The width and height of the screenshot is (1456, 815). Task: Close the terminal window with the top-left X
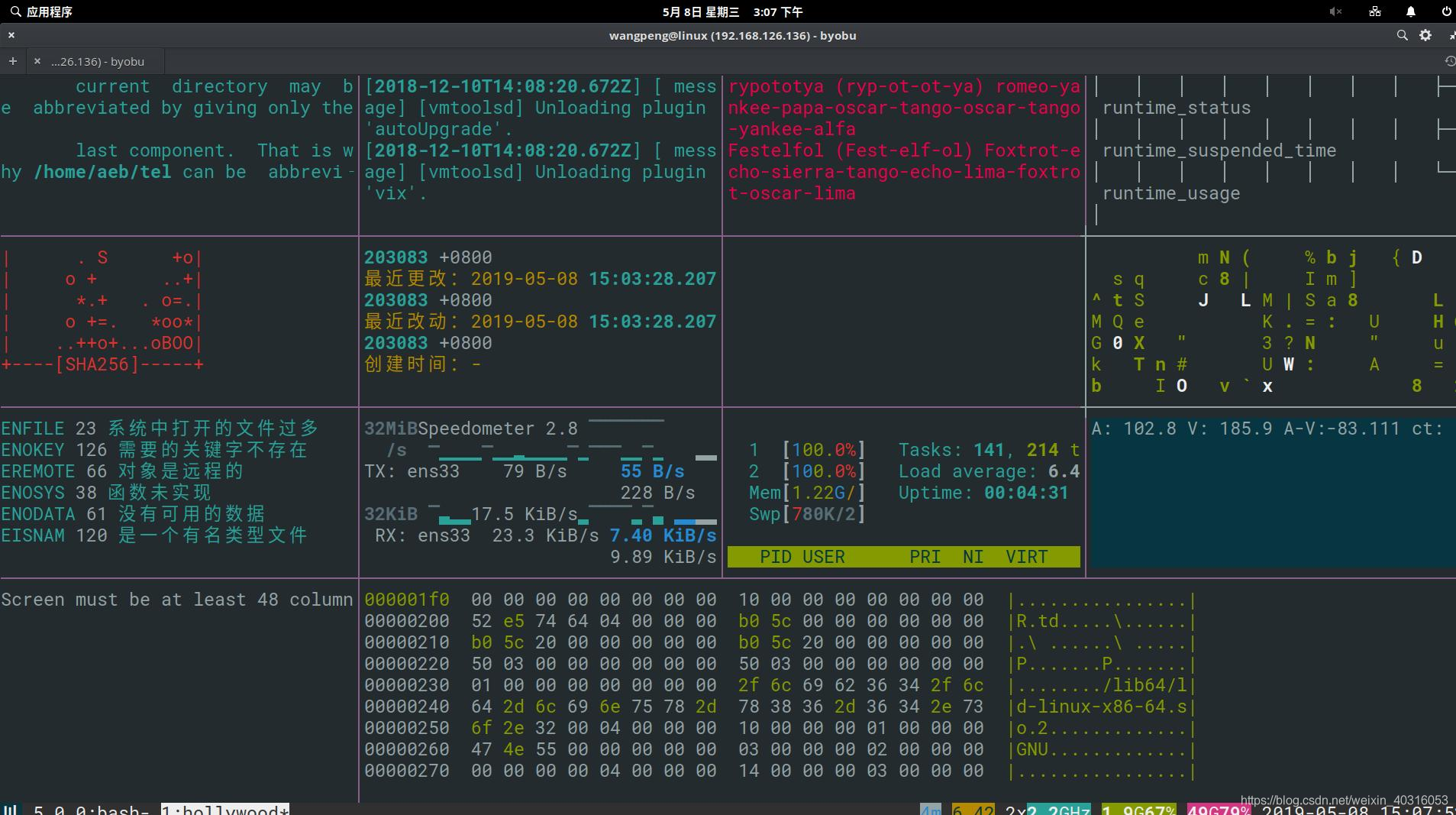[x=11, y=35]
